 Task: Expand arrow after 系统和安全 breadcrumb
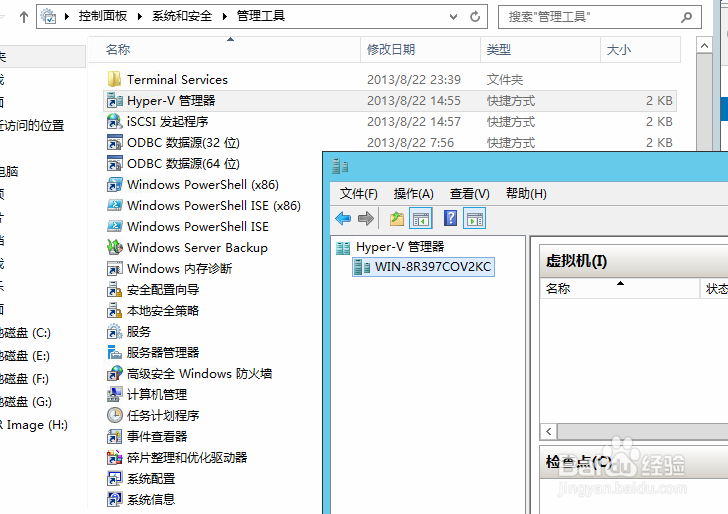(225, 16)
